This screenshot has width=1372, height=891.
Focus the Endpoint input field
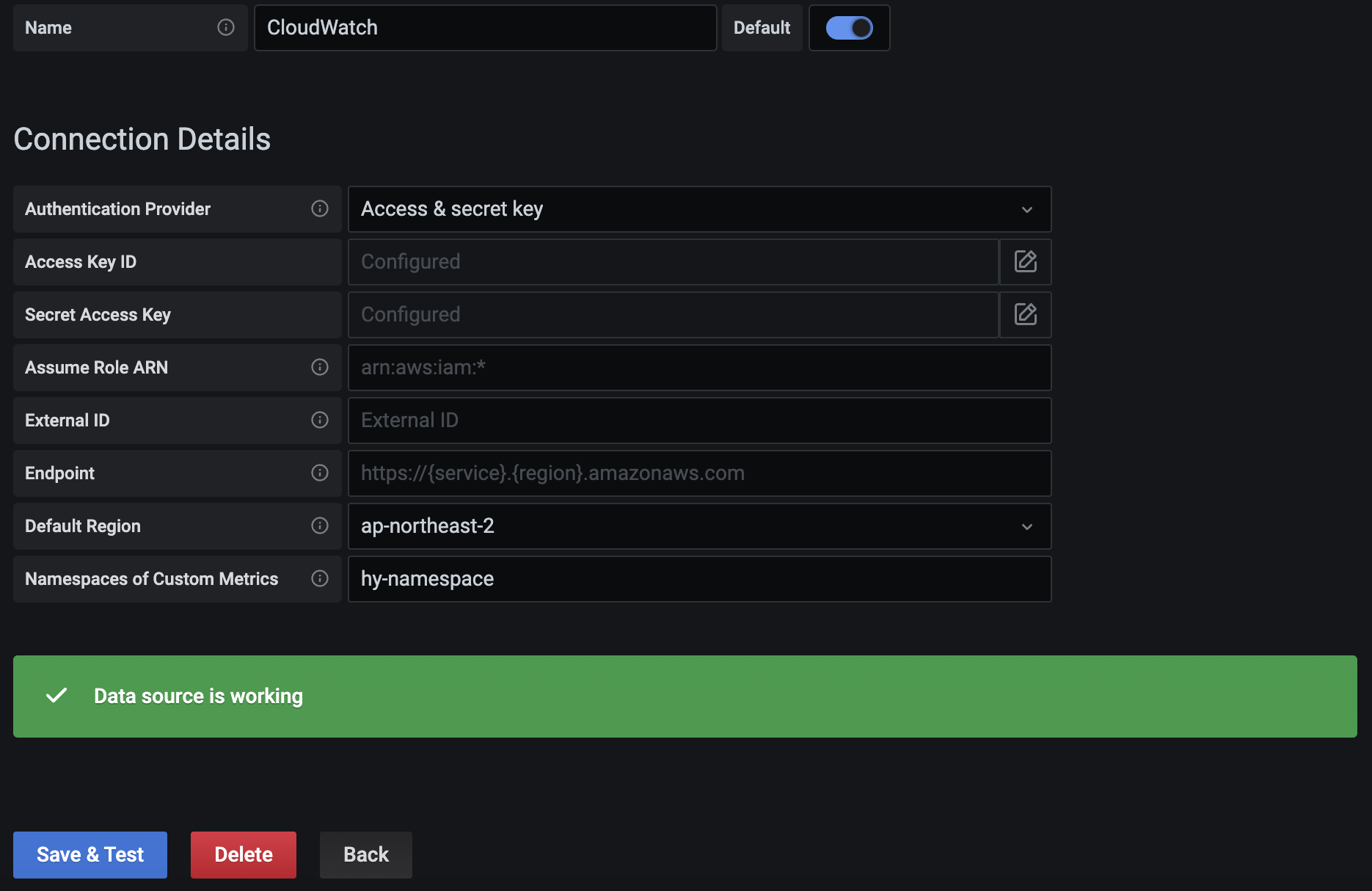click(x=699, y=473)
